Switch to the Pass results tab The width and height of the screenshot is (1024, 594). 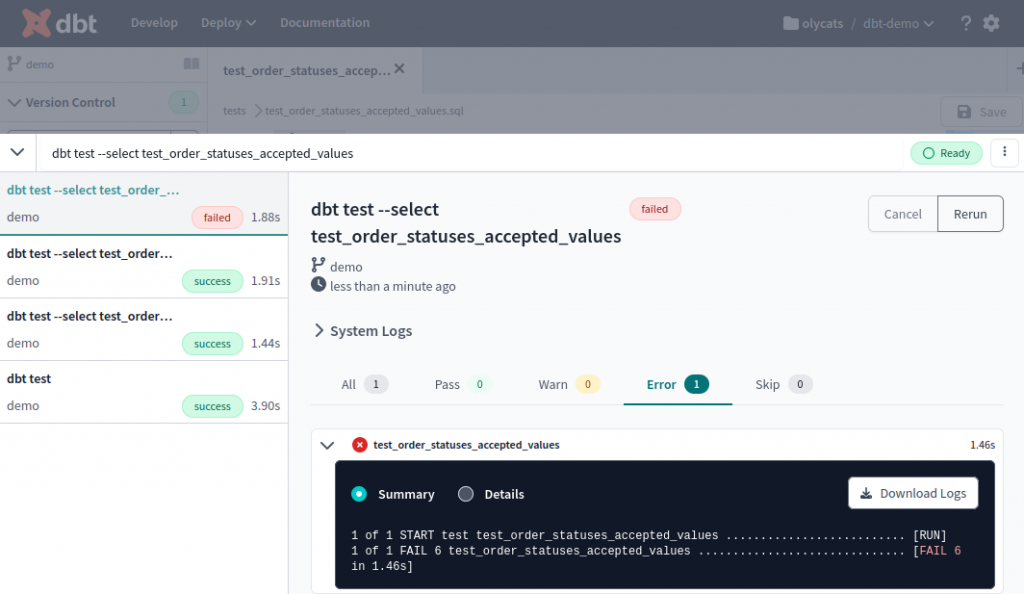coord(462,384)
